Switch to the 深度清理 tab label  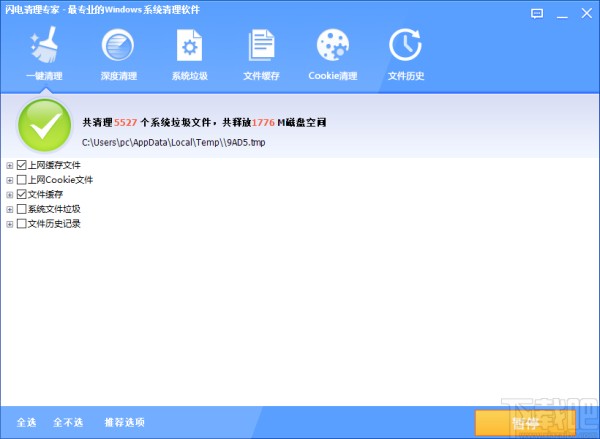click(119, 76)
